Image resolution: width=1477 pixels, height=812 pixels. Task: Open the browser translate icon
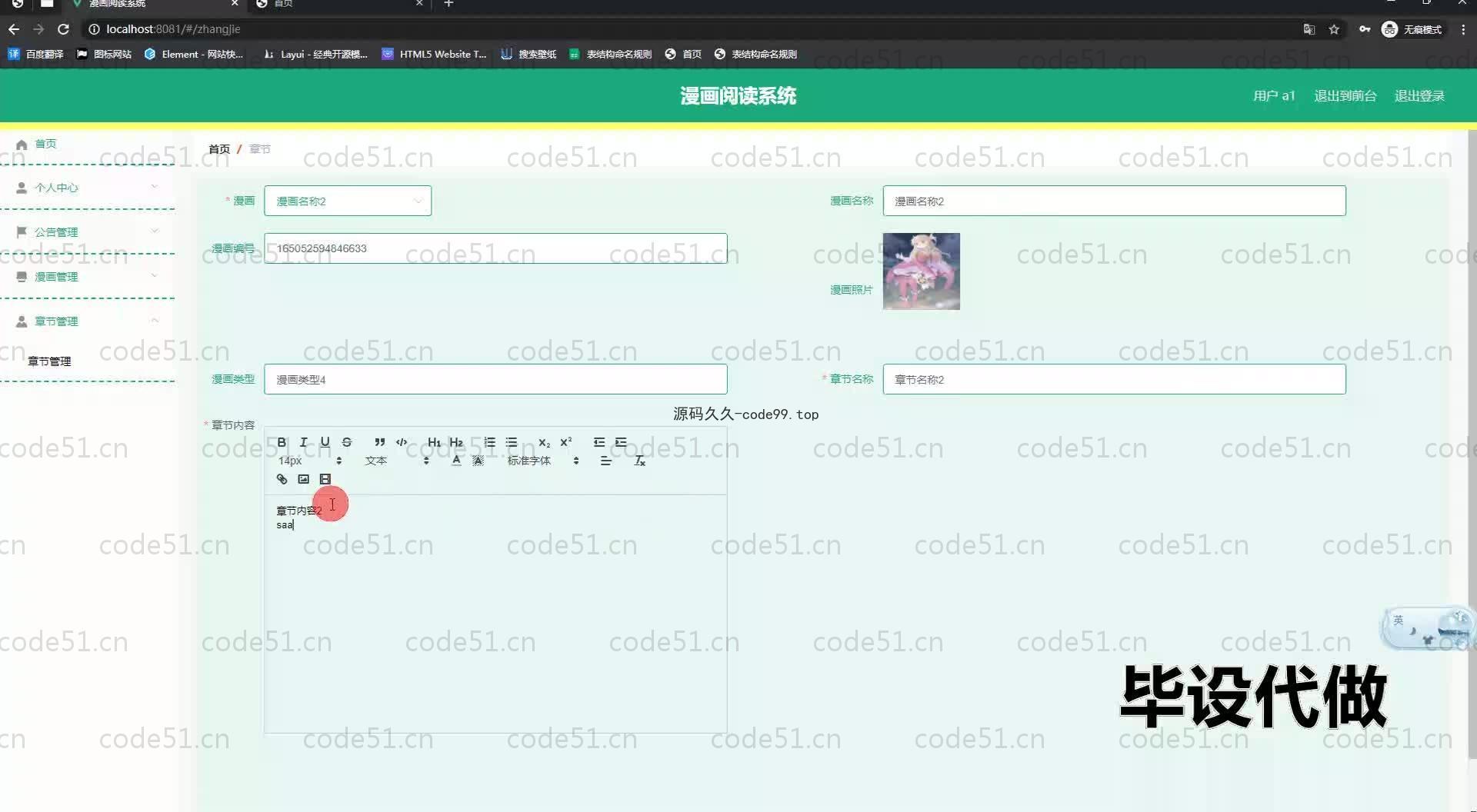click(1309, 29)
